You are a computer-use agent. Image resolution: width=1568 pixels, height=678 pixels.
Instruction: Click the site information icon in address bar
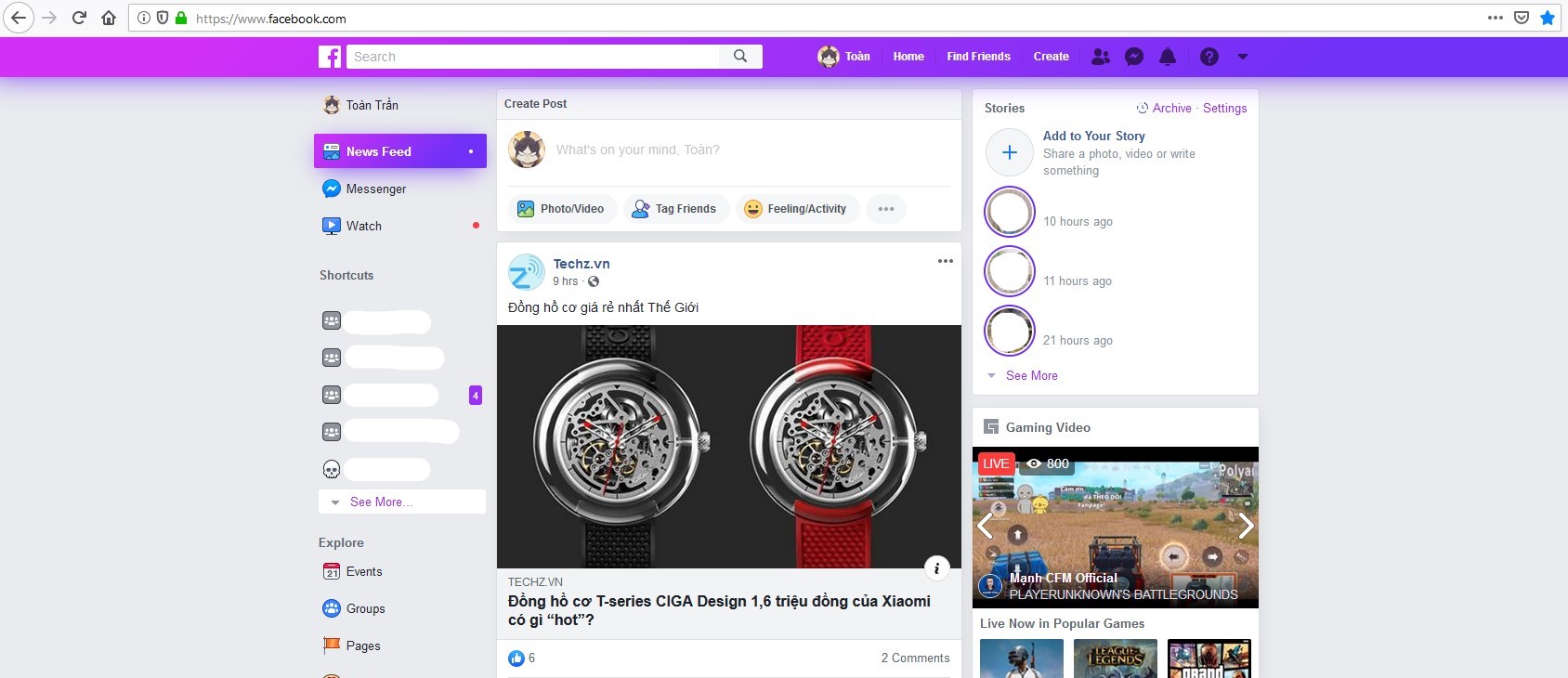click(x=144, y=18)
